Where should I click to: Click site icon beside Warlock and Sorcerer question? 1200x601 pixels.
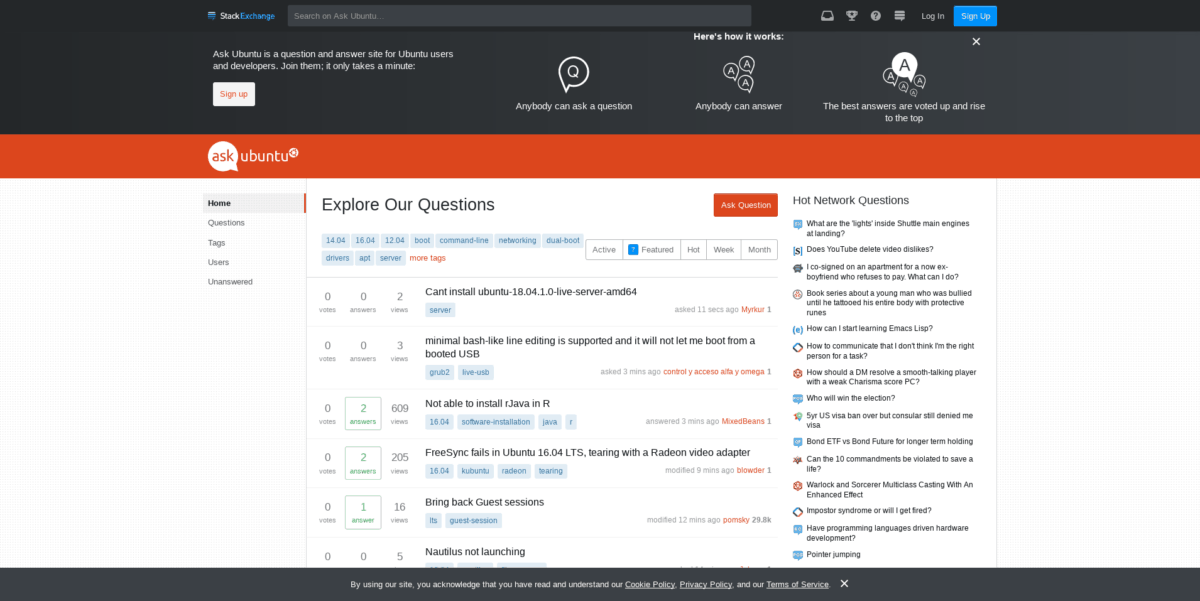797,486
